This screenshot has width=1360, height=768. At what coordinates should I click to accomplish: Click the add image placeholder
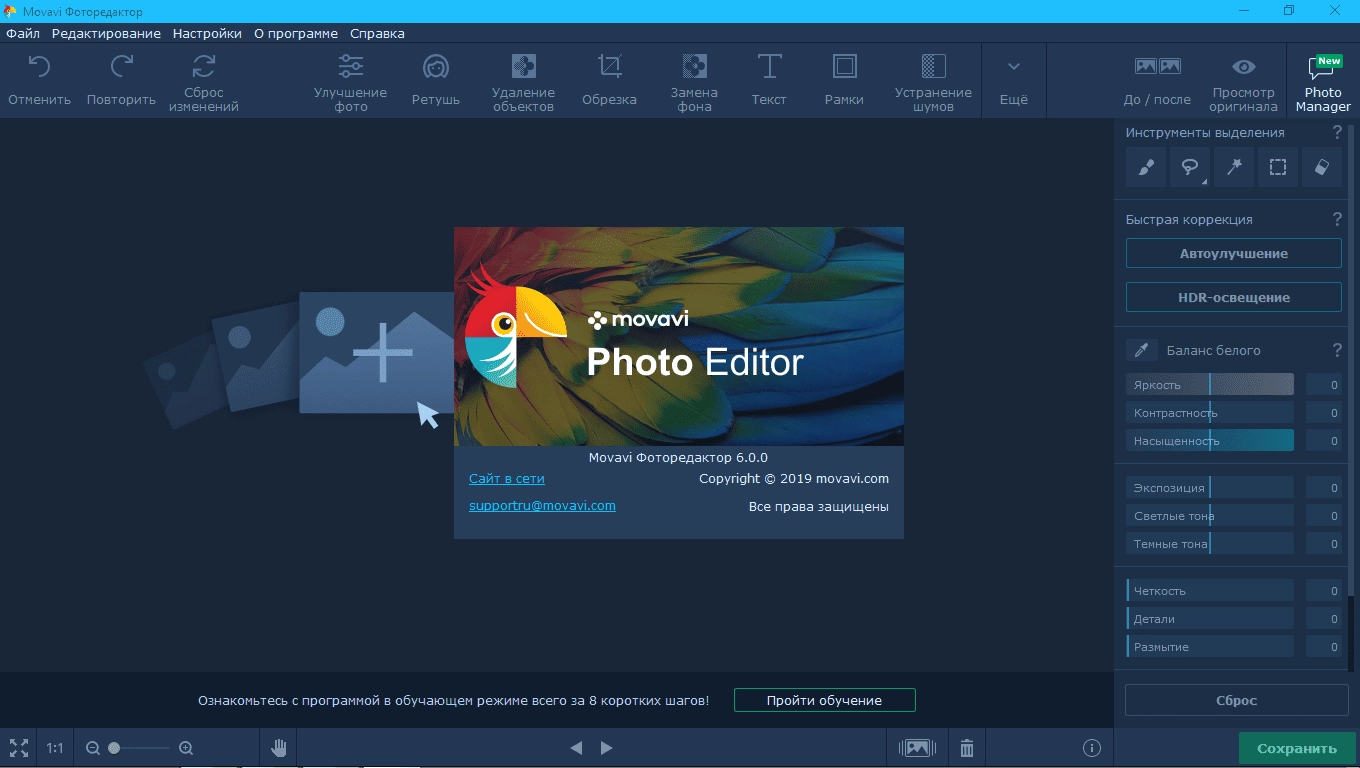pyautogui.click(x=377, y=352)
